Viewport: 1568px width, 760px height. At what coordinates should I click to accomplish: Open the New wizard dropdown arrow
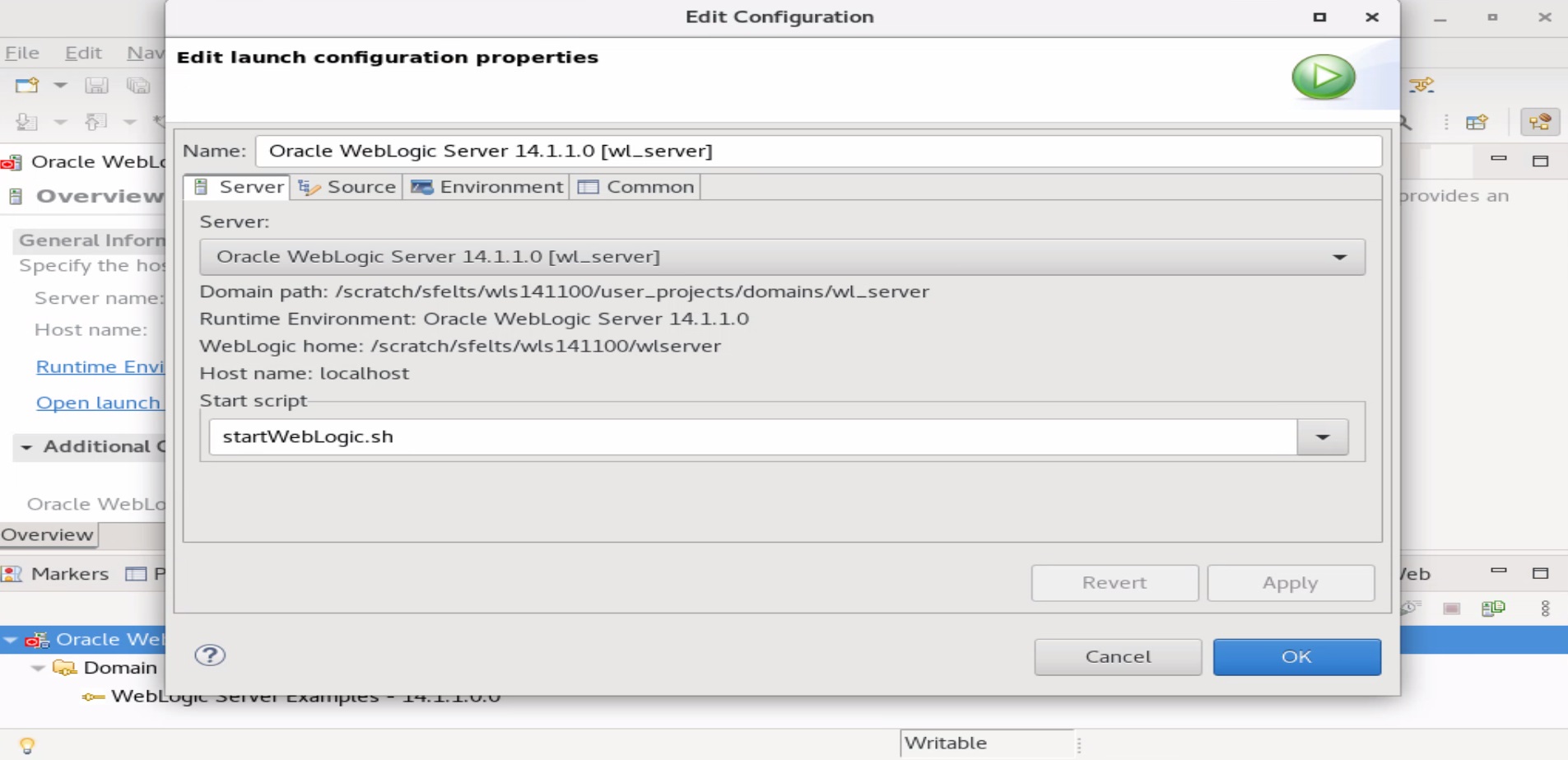click(x=60, y=85)
